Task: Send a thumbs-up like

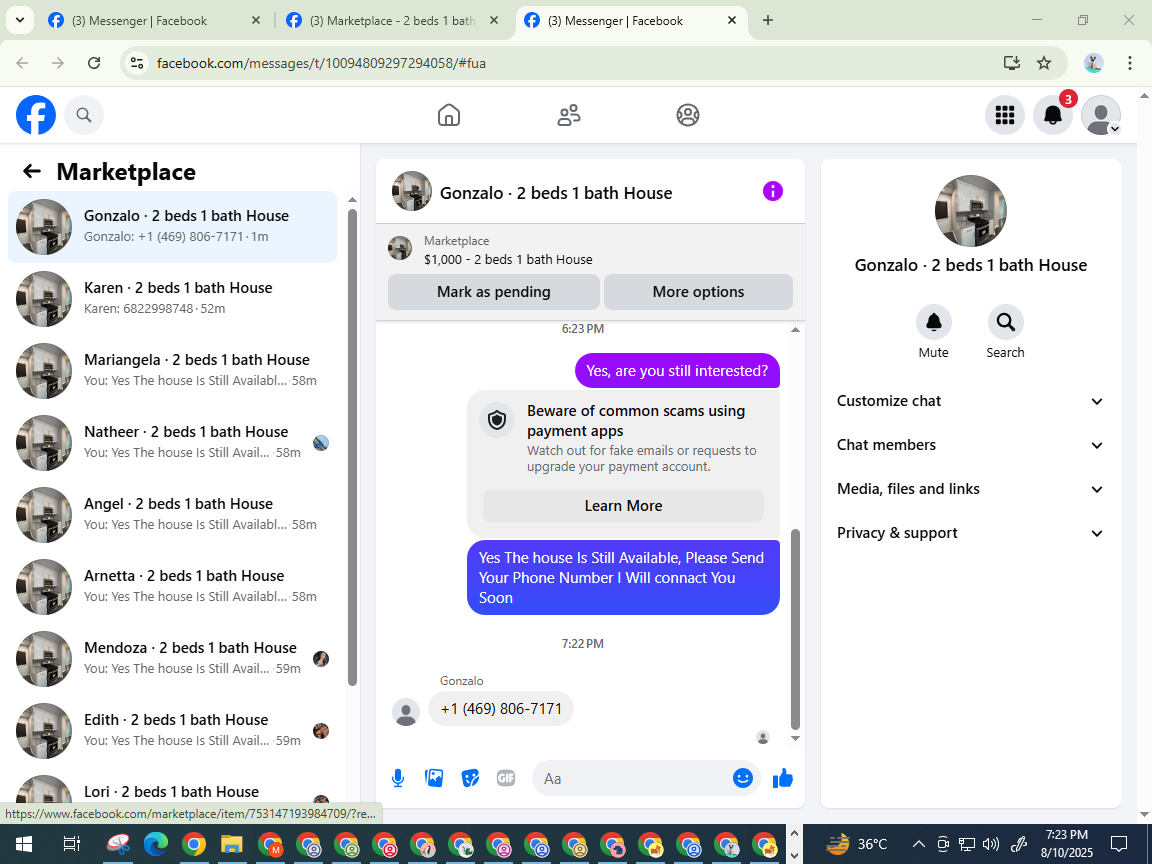Action: (783, 778)
